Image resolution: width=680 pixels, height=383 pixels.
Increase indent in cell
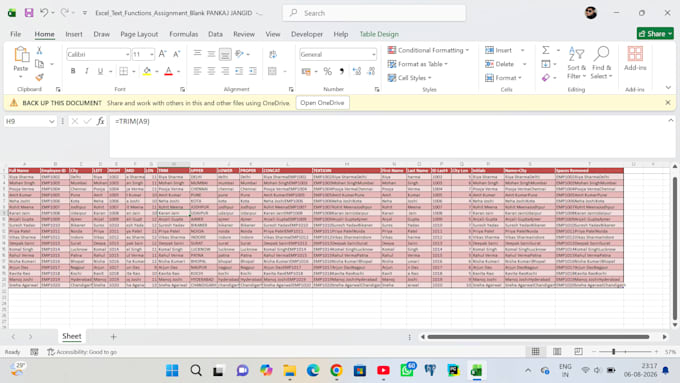(253, 71)
